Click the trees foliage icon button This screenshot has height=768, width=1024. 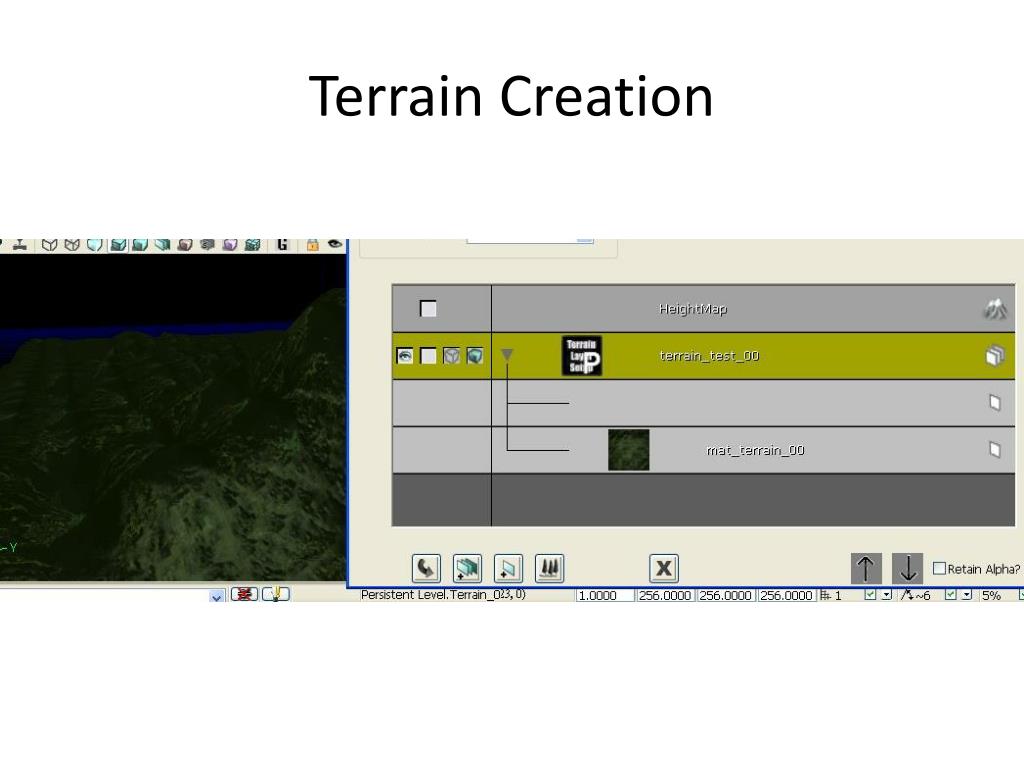(x=549, y=568)
